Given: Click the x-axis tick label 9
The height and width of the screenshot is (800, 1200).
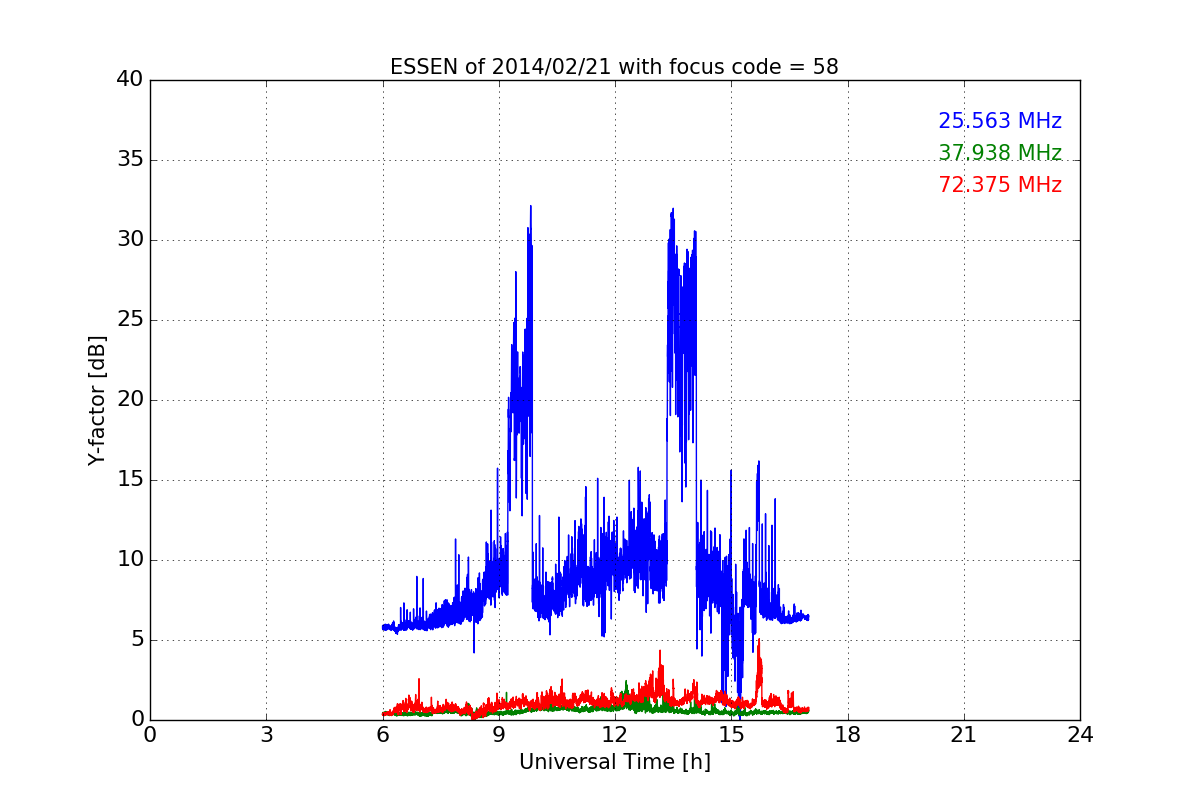Looking at the screenshot, I should pos(499,735).
